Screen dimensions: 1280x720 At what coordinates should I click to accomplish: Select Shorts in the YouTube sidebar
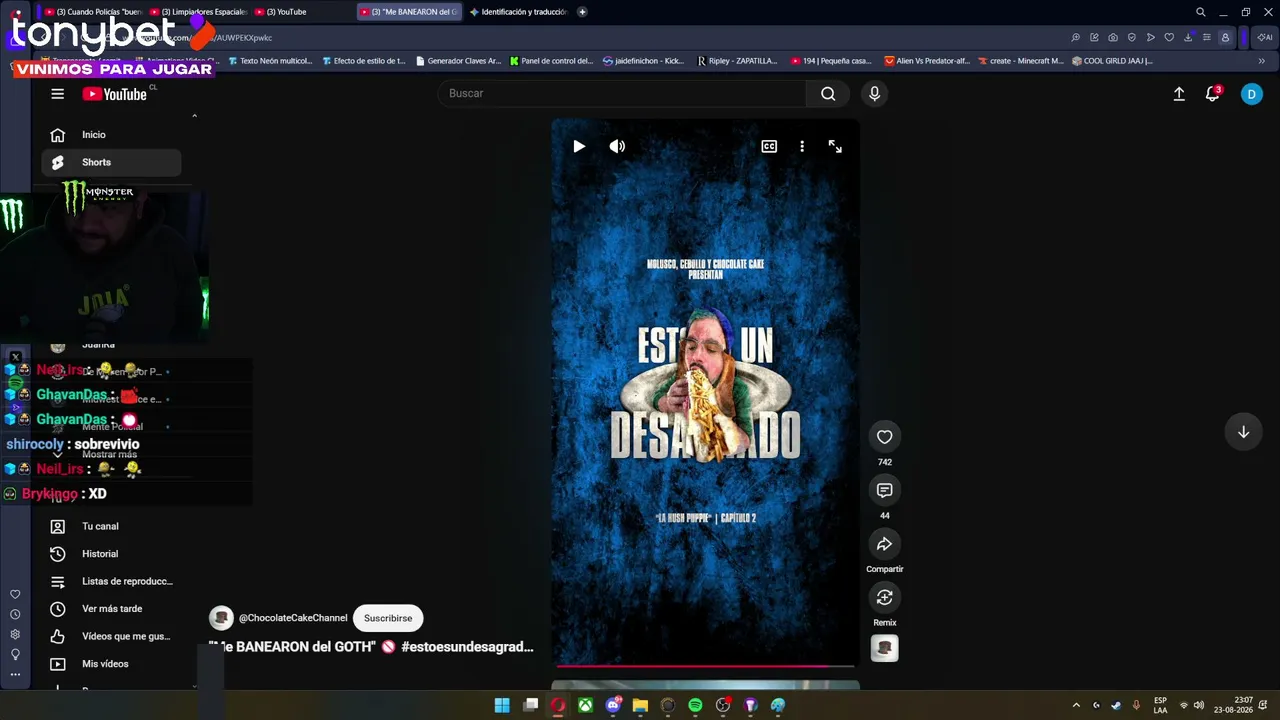click(111, 162)
